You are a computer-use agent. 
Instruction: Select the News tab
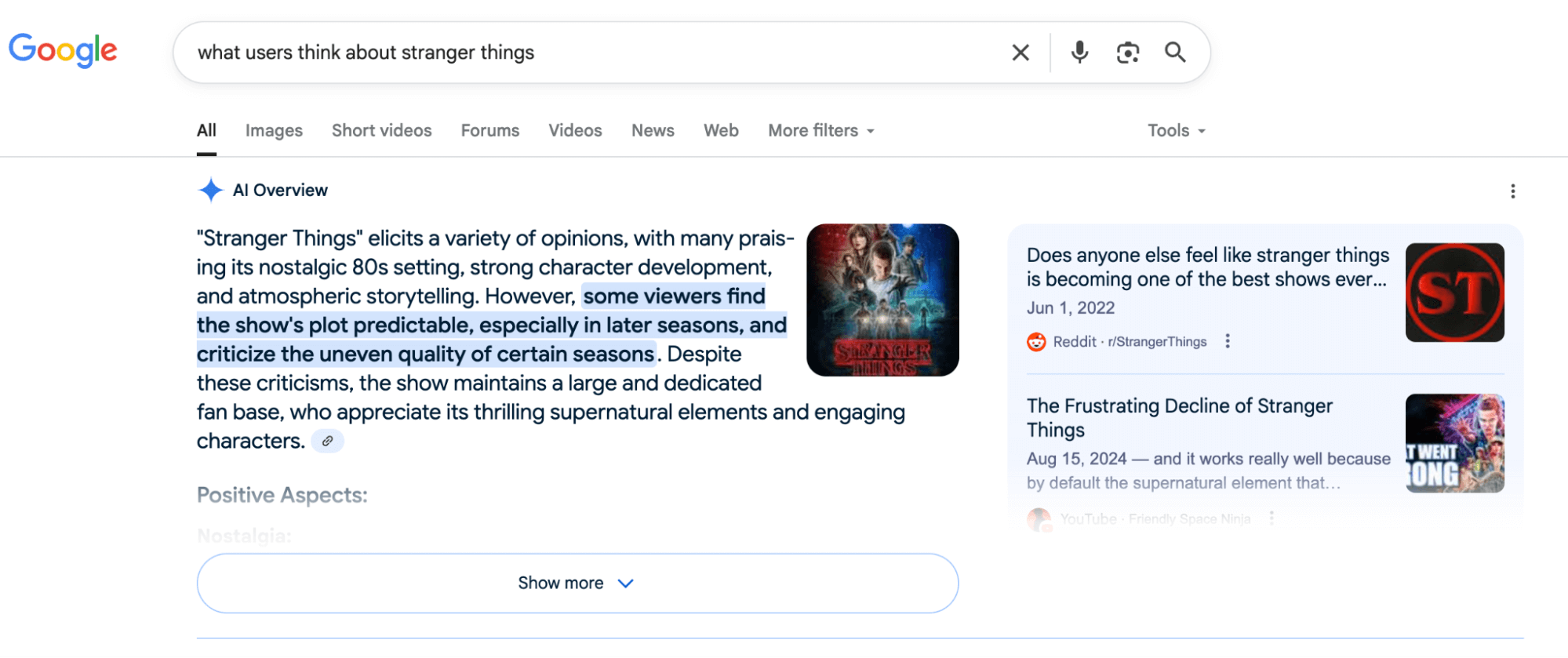pos(653,131)
